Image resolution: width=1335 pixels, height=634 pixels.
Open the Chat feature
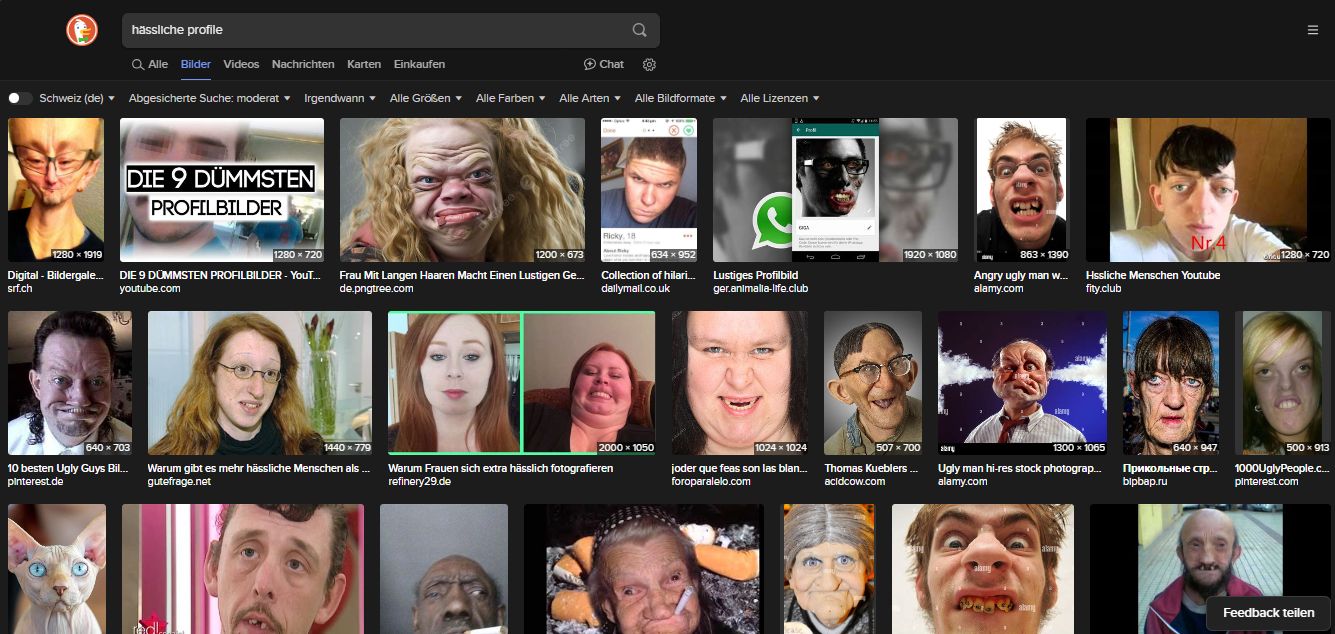click(x=604, y=64)
